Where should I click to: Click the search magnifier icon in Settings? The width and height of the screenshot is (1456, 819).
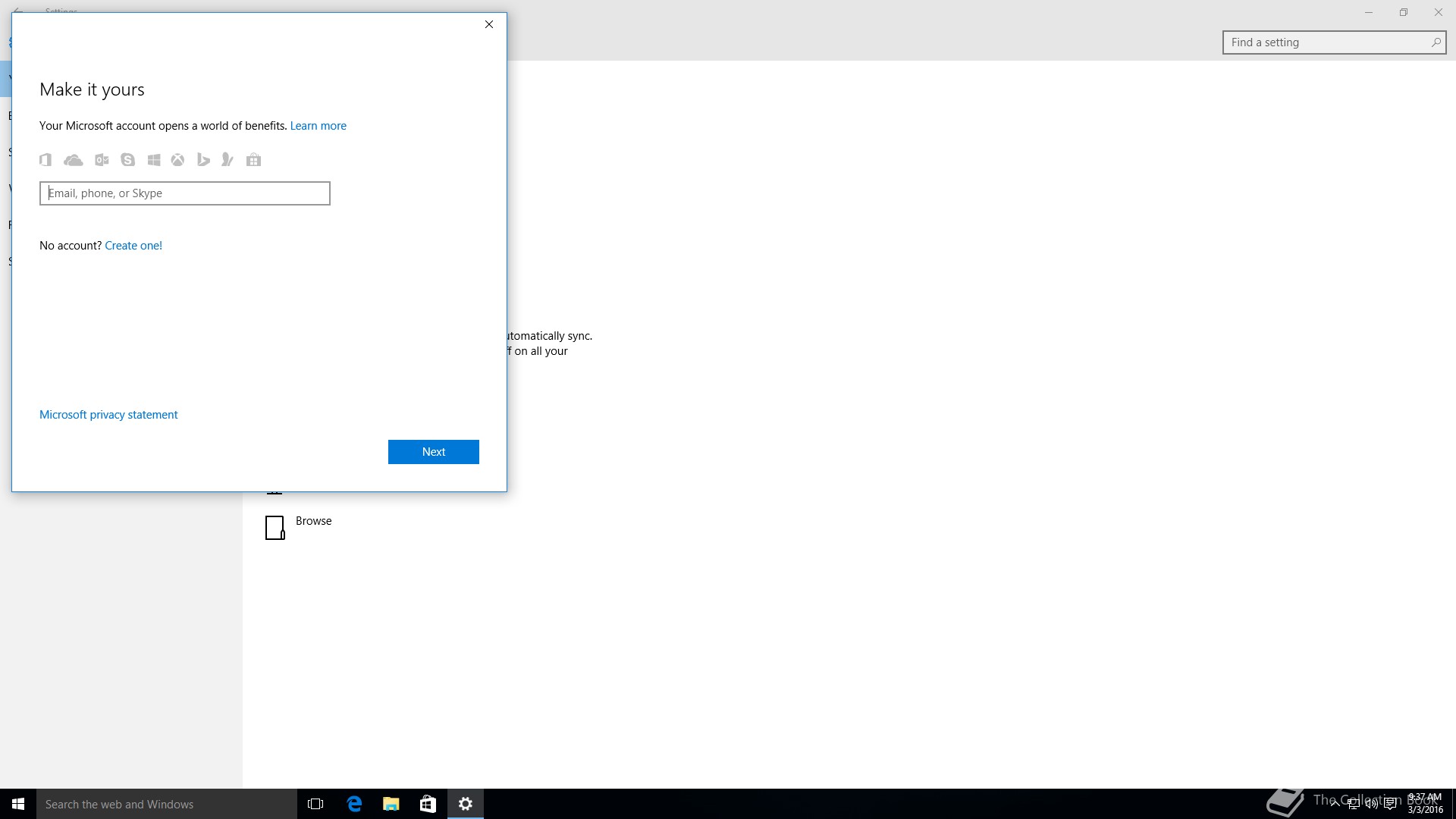[x=1436, y=42]
